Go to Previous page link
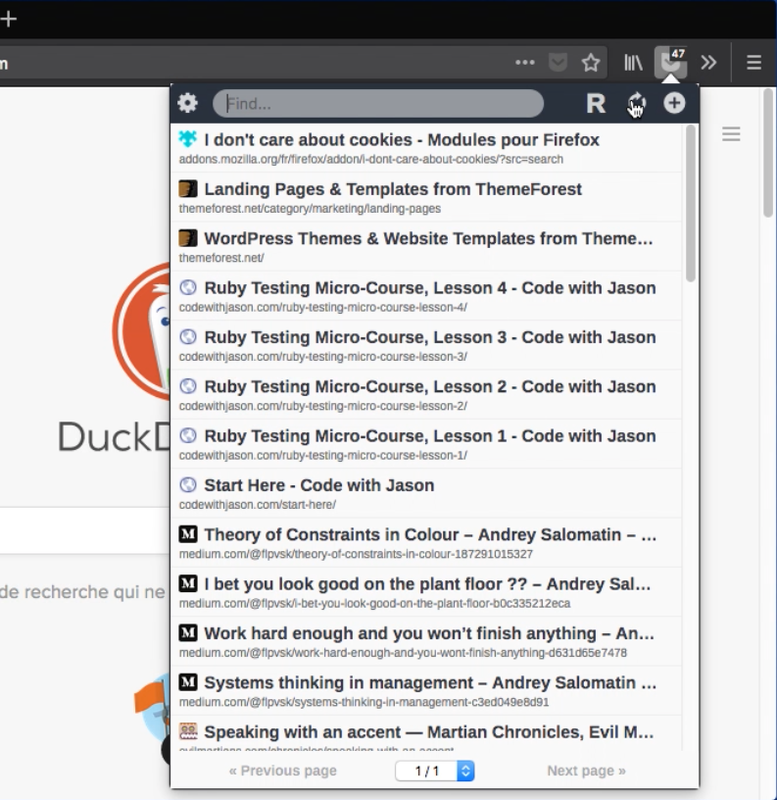This screenshot has height=800, width=777. [283, 770]
